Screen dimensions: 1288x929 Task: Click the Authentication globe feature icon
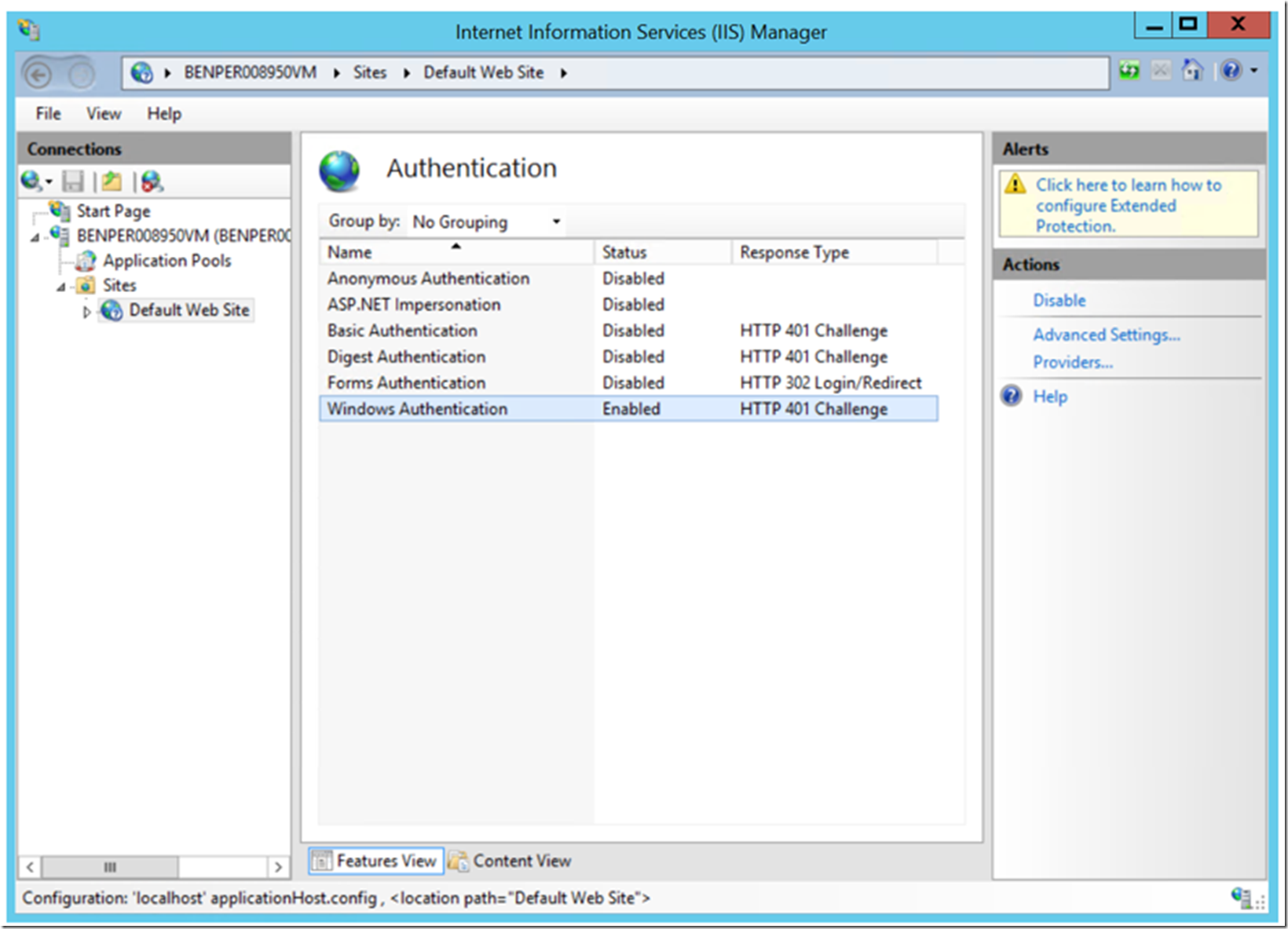click(x=339, y=170)
